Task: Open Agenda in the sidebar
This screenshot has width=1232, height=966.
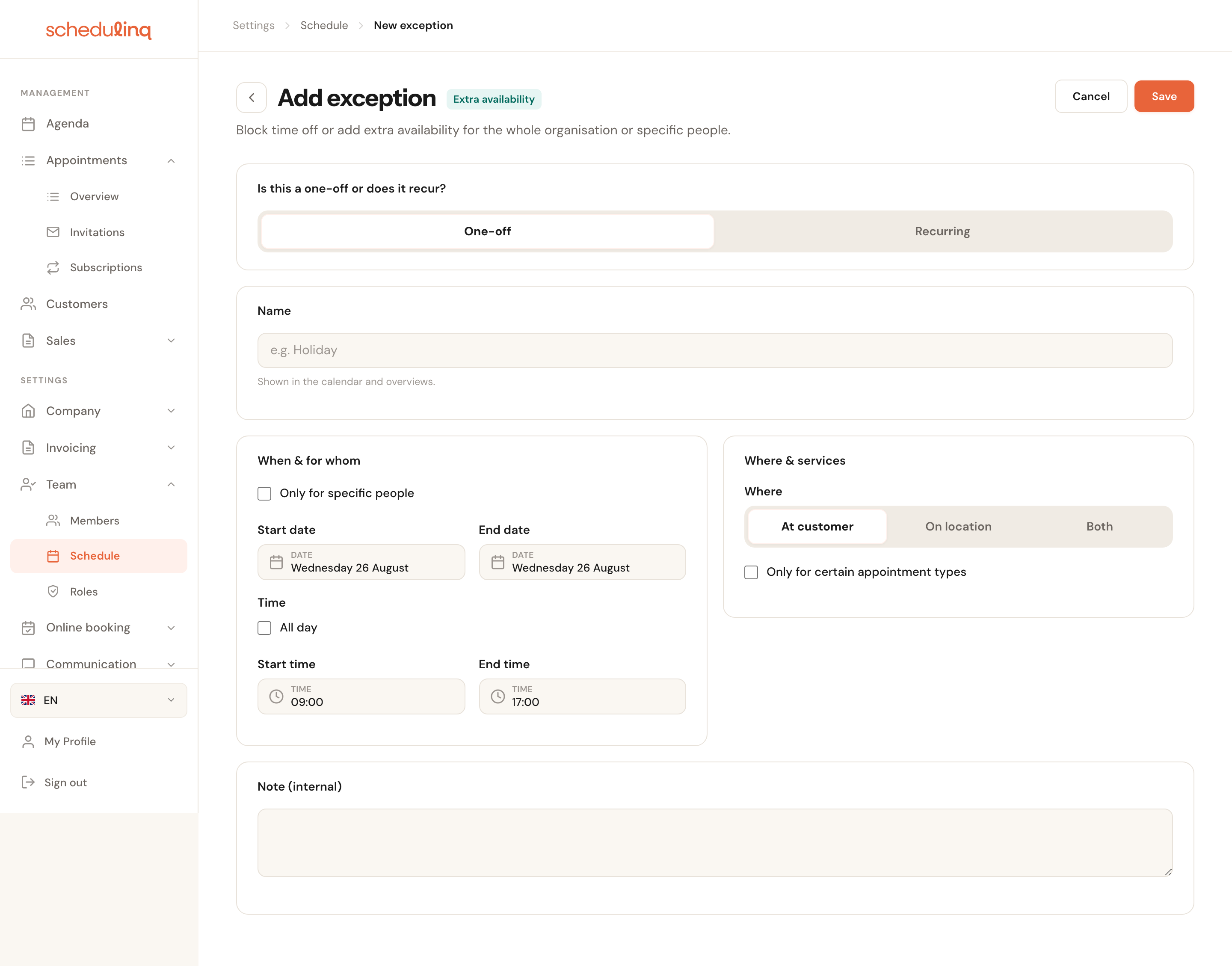Action: pyautogui.click(x=98, y=124)
